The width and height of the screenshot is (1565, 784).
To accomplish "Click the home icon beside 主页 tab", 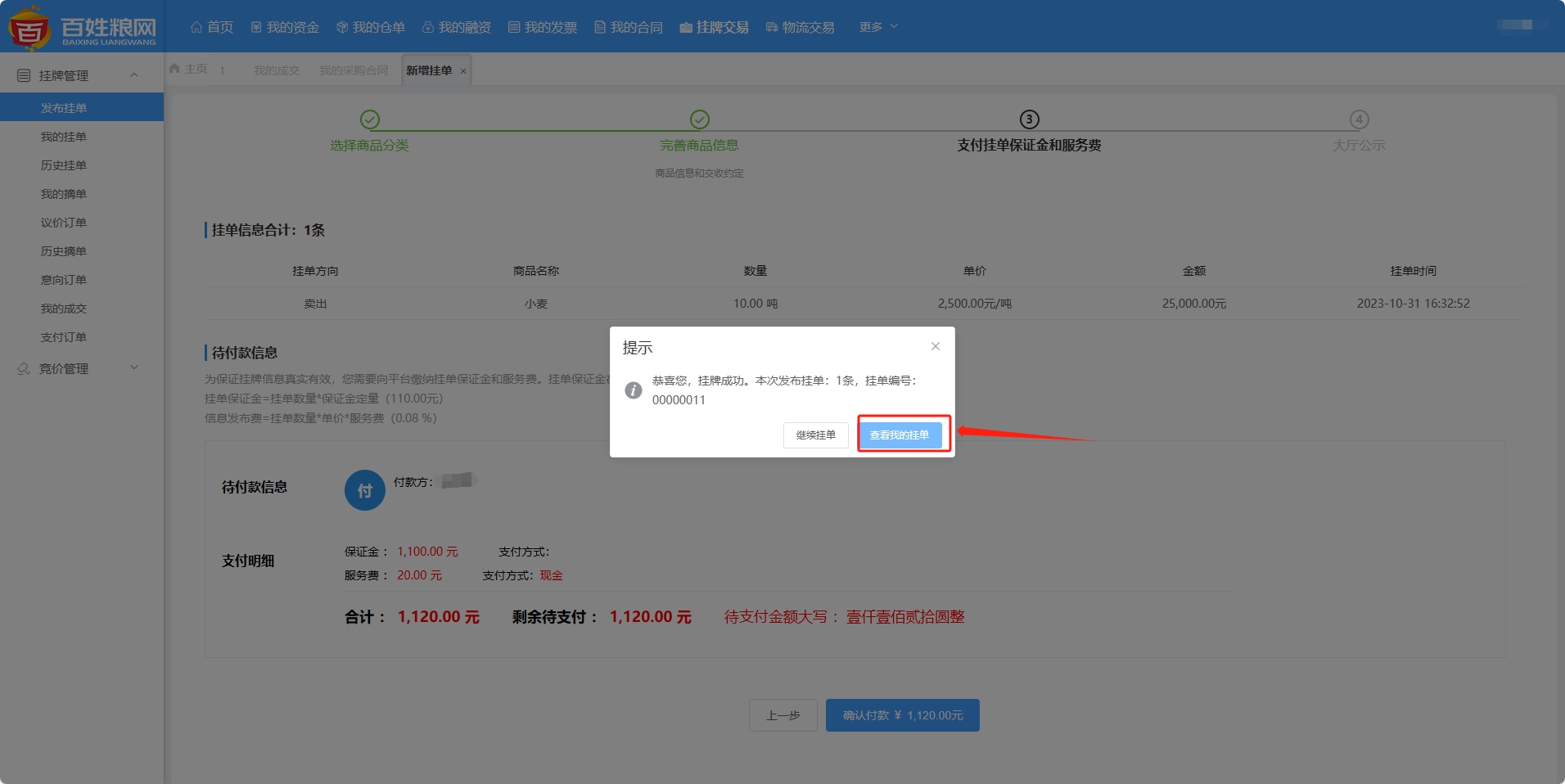I will click(174, 69).
